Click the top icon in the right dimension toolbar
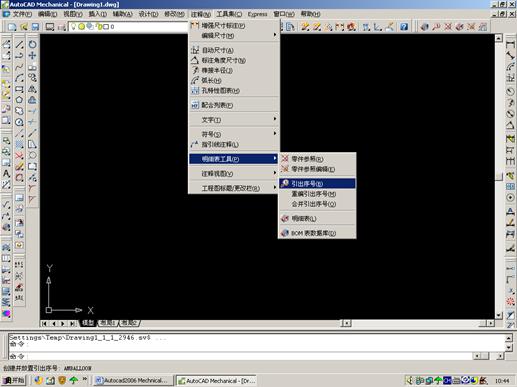This screenshot has height=387, width=517. coord(510,44)
